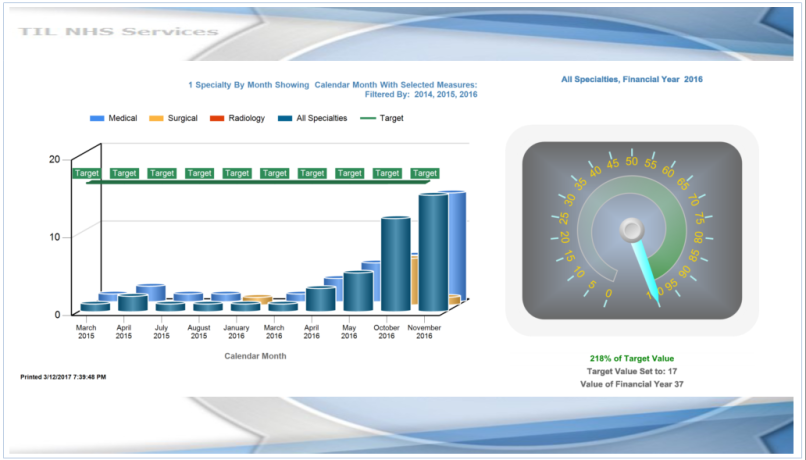
Task: Click the gauge's cyan needle pointer
Action: click(x=646, y=272)
